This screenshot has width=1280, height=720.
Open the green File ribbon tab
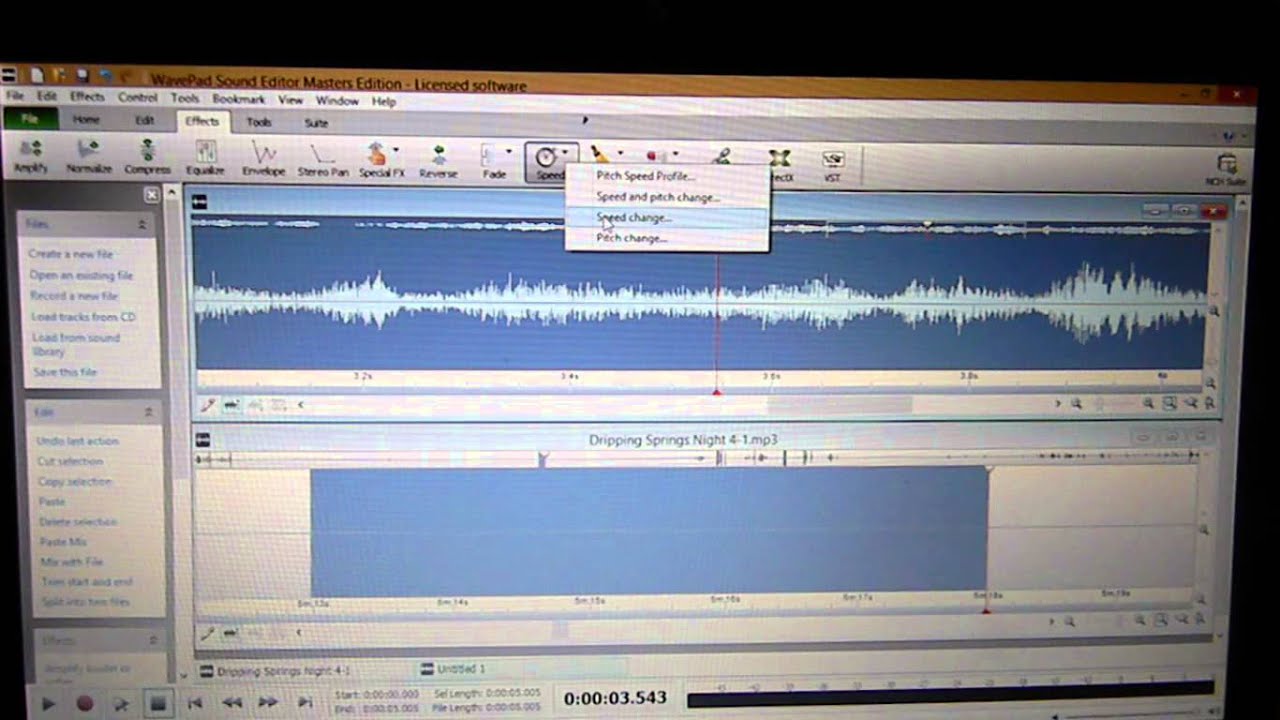tap(30, 118)
